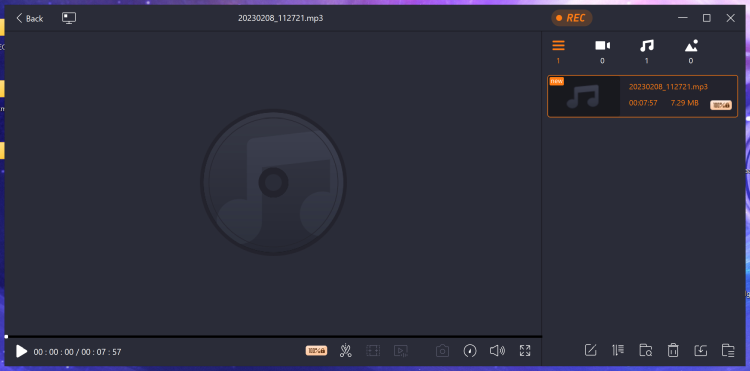Screen dimensions: 750x371
Task: Open the sort list icon
Action: click(618, 350)
